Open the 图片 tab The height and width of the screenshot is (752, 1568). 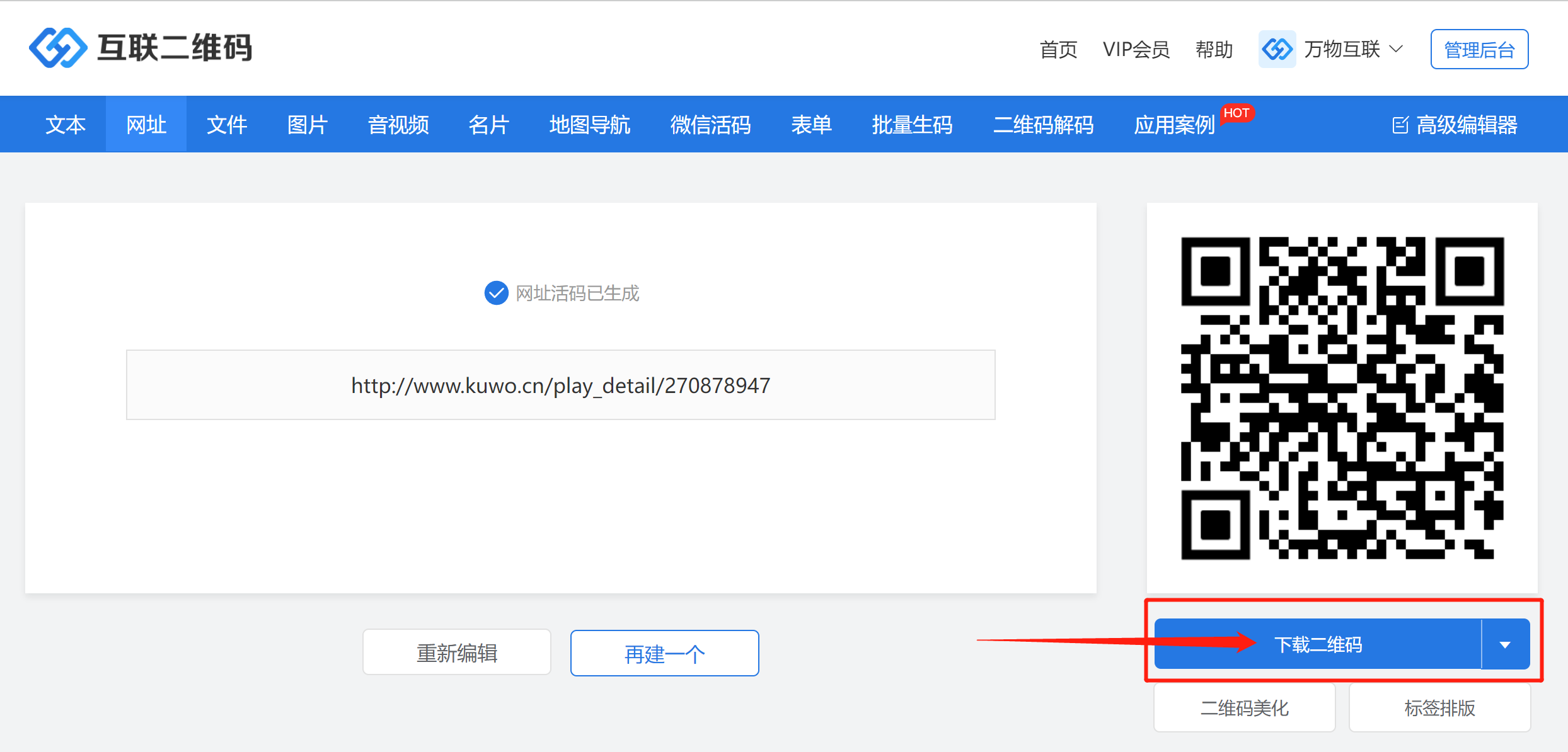[308, 125]
